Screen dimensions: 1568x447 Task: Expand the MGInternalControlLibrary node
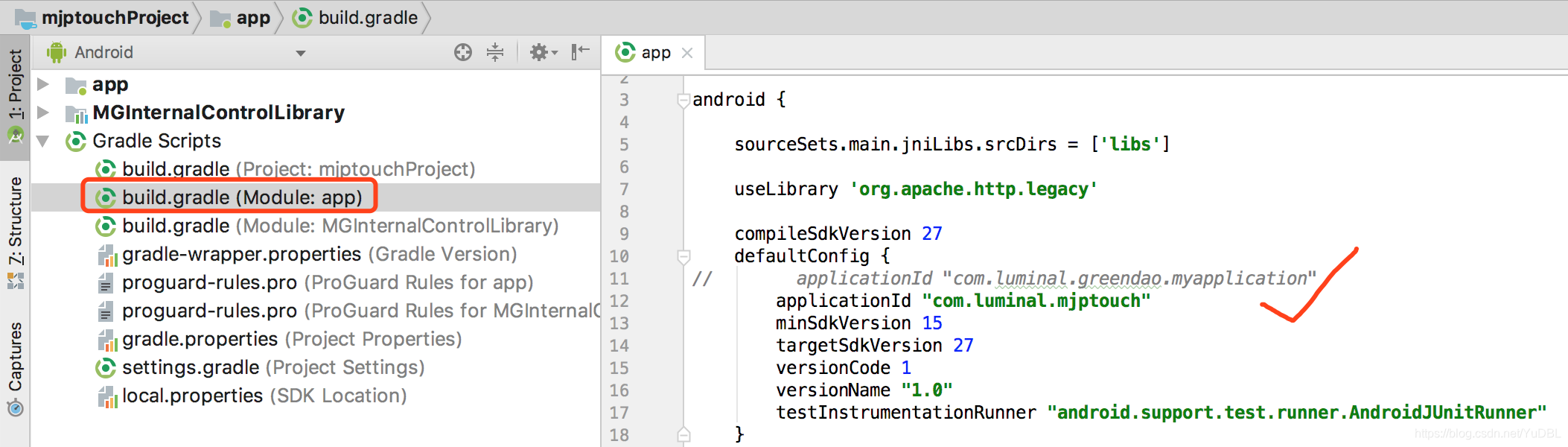tap(43, 112)
